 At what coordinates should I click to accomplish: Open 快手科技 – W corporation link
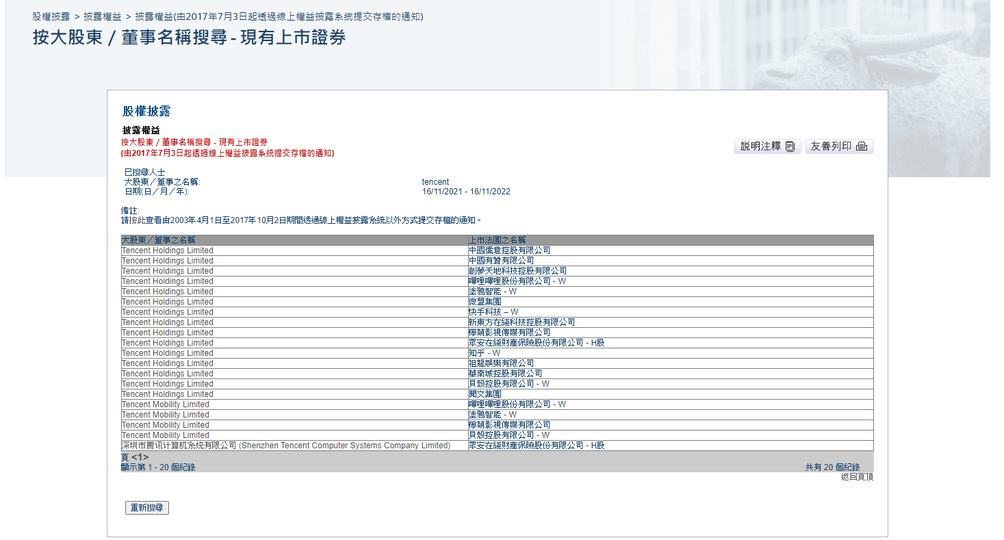pos(493,312)
